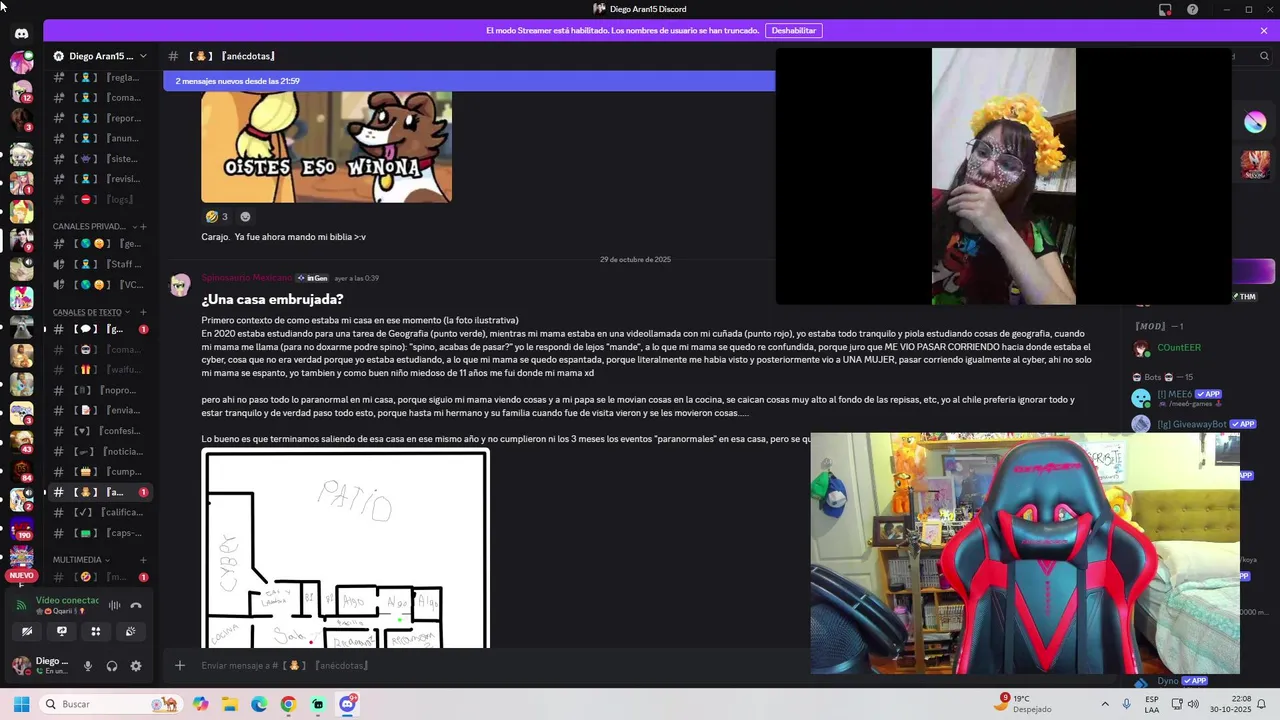Open user settings gear
1280x720 pixels.
tap(136, 666)
